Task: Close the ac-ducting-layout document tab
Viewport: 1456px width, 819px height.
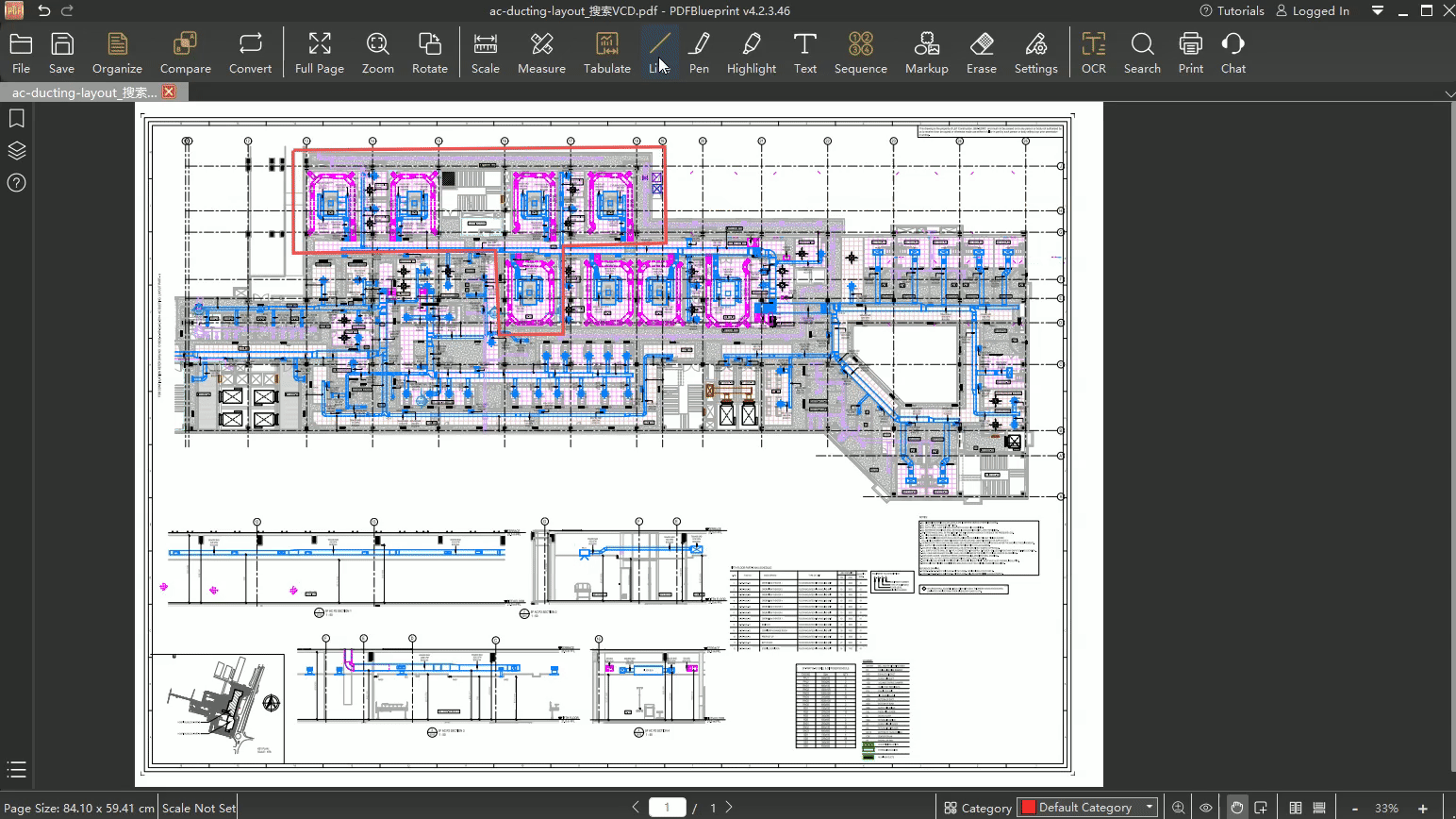Action: pos(169,92)
